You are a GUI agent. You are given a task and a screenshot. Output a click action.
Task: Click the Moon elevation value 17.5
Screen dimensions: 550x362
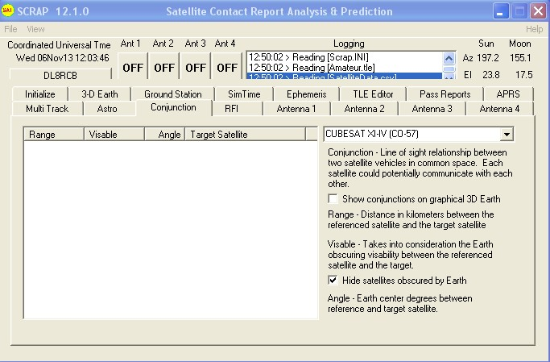click(524, 74)
